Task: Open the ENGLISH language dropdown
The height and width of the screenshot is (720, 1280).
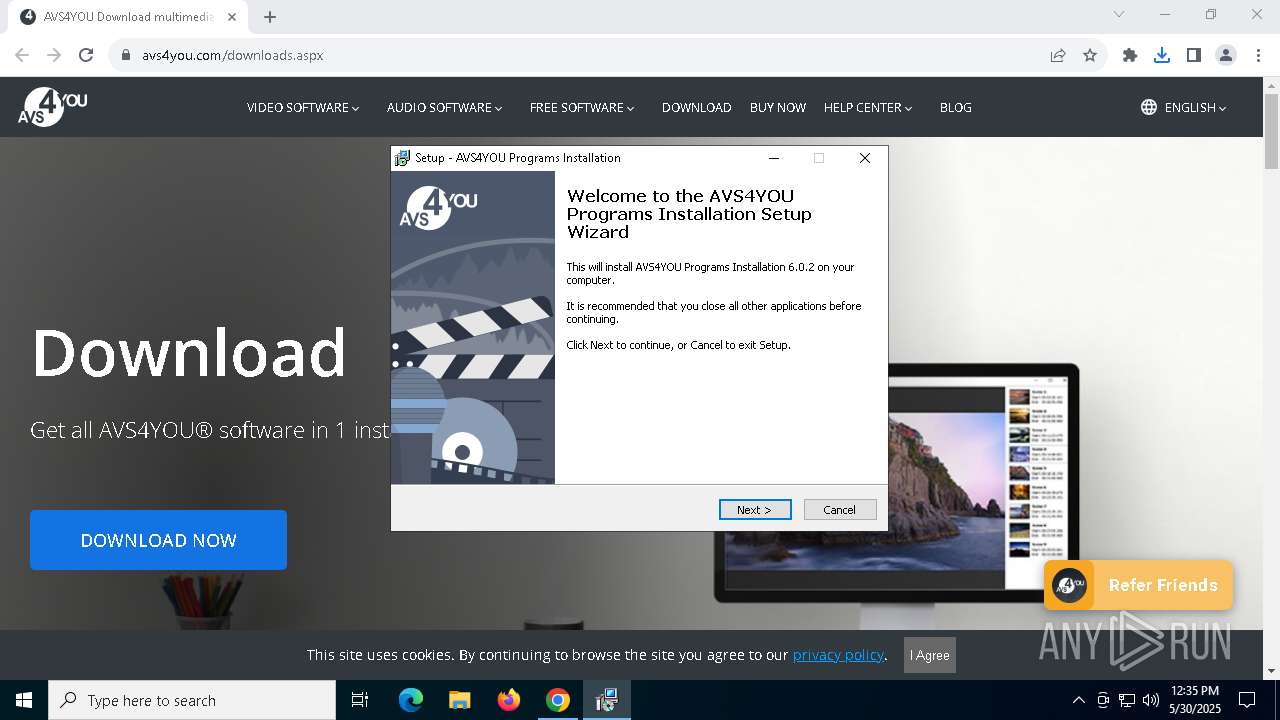Action: coord(1195,107)
